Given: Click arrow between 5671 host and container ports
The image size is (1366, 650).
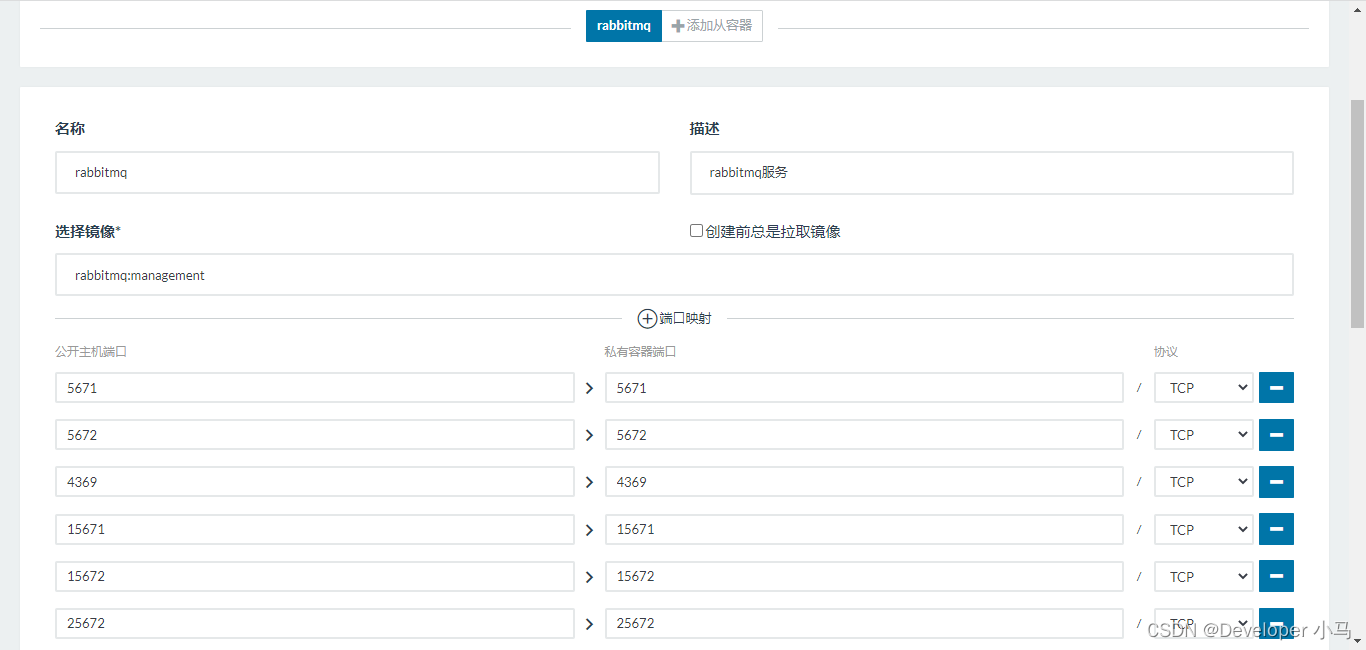Looking at the screenshot, I should pos(589,388).
